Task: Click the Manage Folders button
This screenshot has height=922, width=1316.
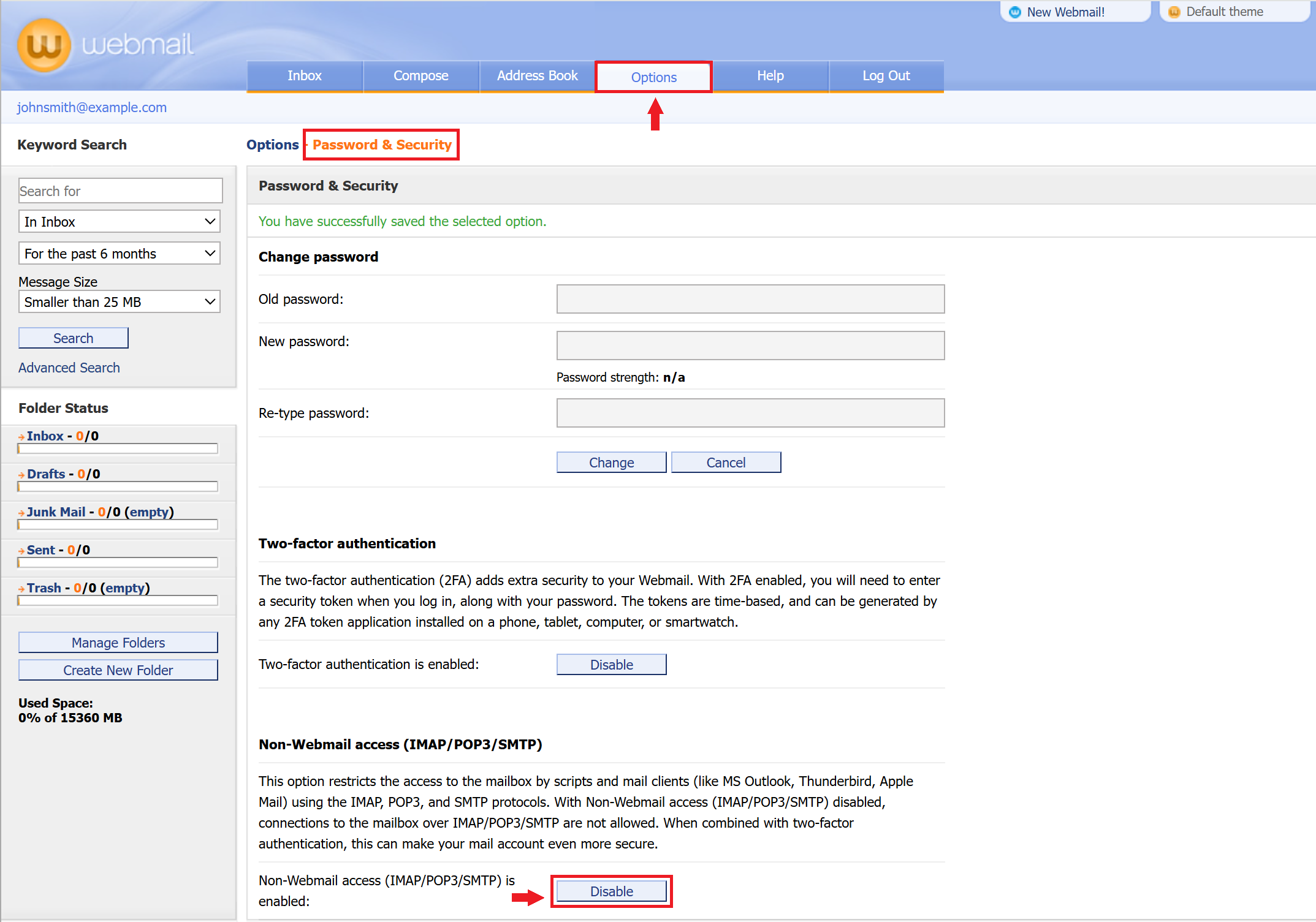Action: 118,643
